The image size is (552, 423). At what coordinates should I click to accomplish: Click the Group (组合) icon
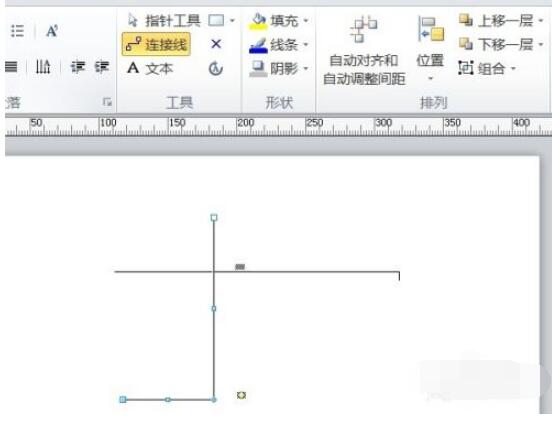click(x=465, y=68)
